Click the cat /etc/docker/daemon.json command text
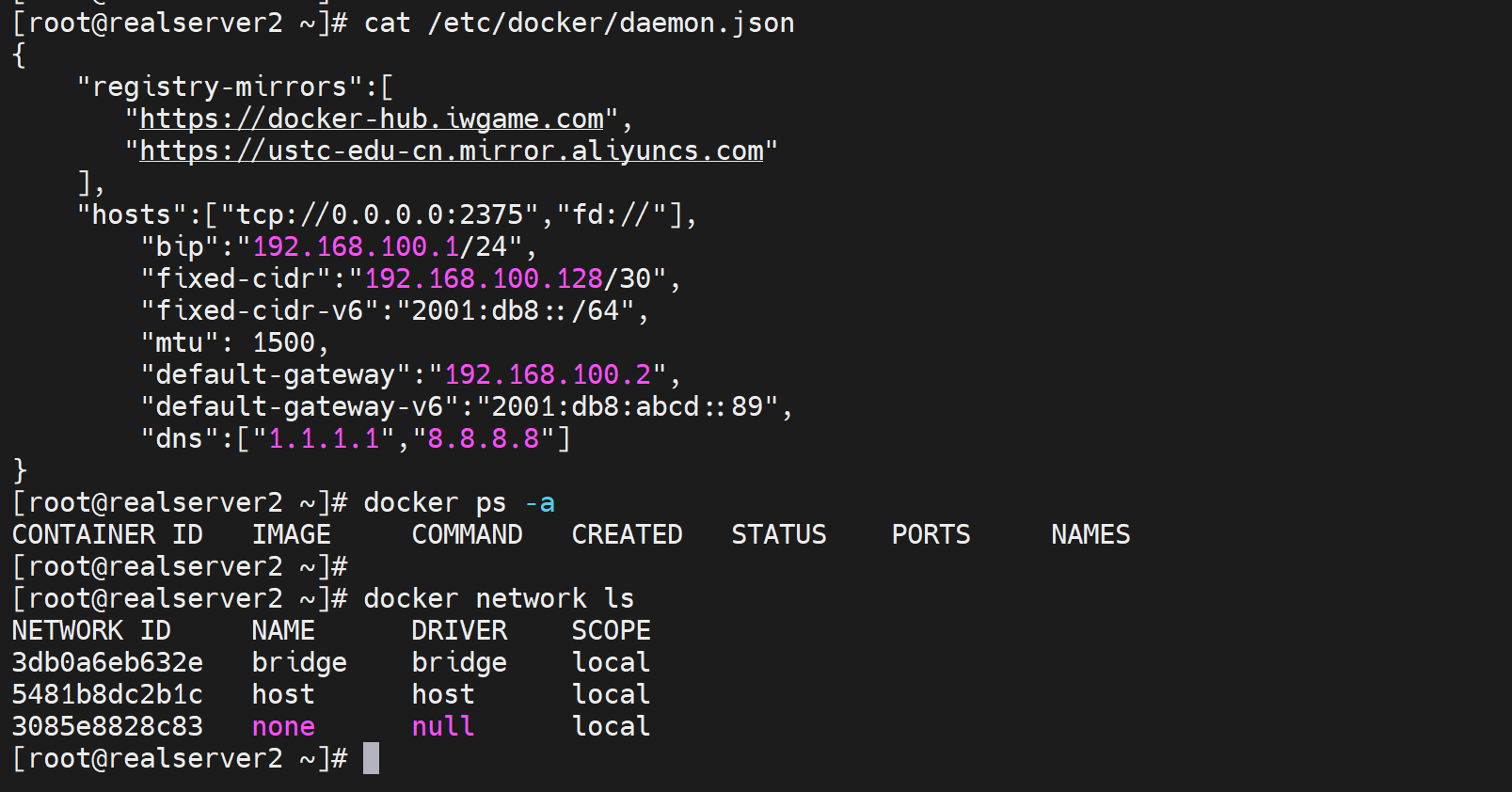The image size is (1512, 792). (x=579, y=24)
